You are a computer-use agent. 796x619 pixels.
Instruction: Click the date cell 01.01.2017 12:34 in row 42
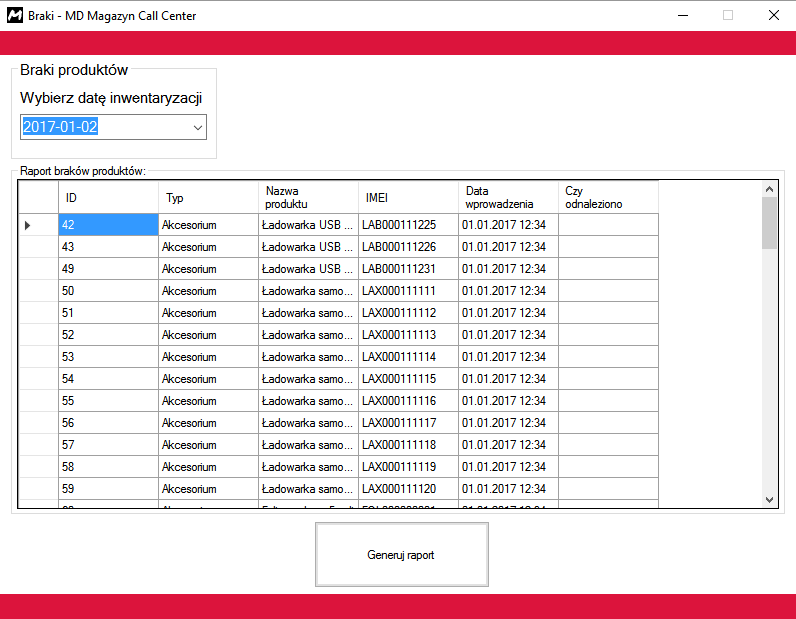[509, 225]
